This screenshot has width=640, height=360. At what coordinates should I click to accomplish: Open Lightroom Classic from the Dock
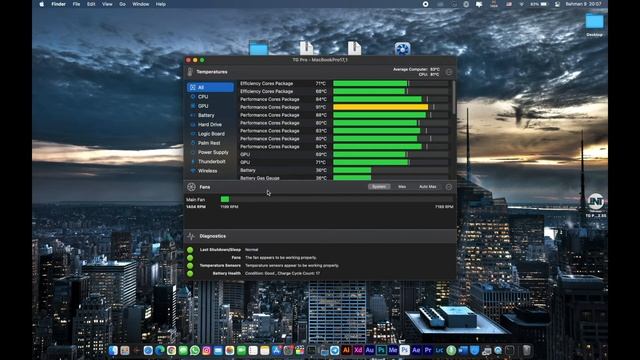pos(440,350)
